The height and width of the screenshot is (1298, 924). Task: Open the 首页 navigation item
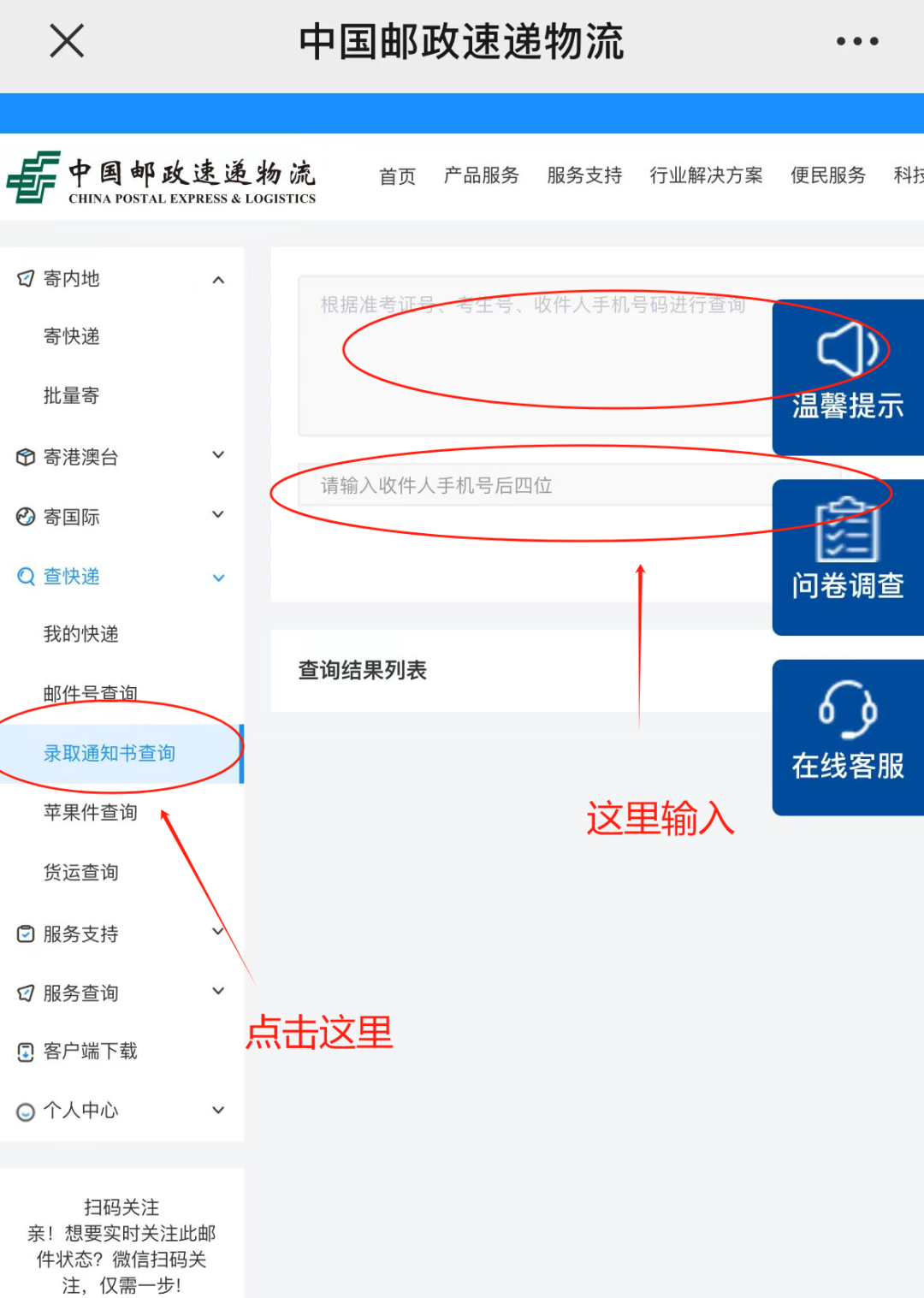tap(397, 175)
